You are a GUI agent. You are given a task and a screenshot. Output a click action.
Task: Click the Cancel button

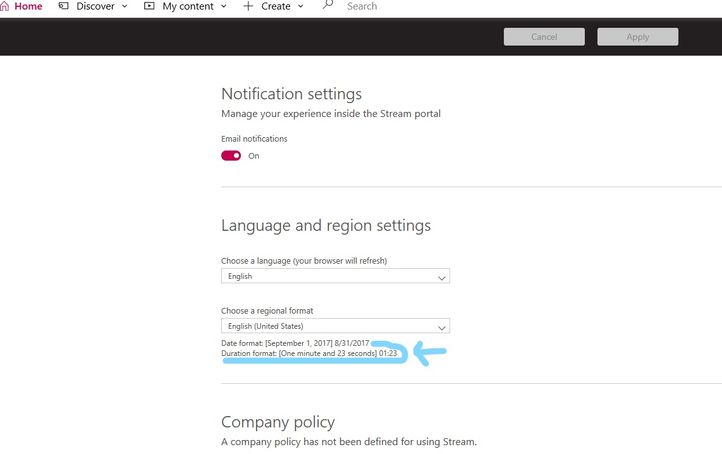544,37
